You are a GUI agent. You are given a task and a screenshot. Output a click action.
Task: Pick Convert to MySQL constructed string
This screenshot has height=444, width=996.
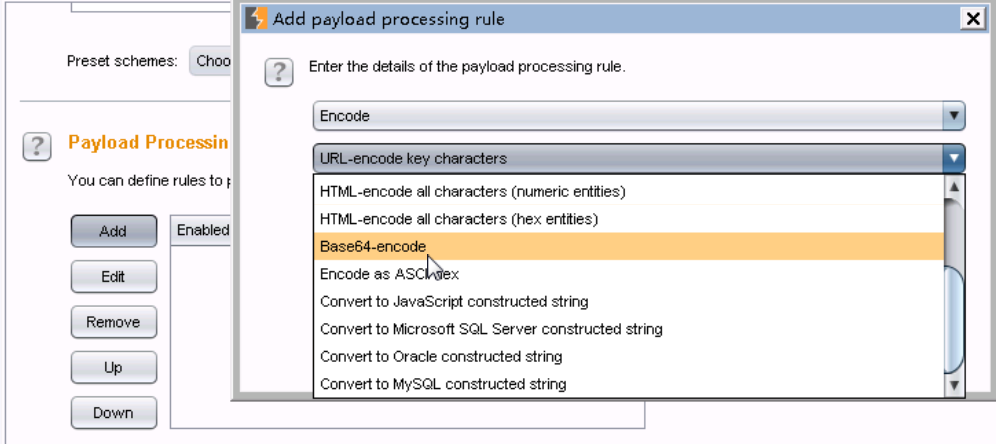click(x=443, y=384)
